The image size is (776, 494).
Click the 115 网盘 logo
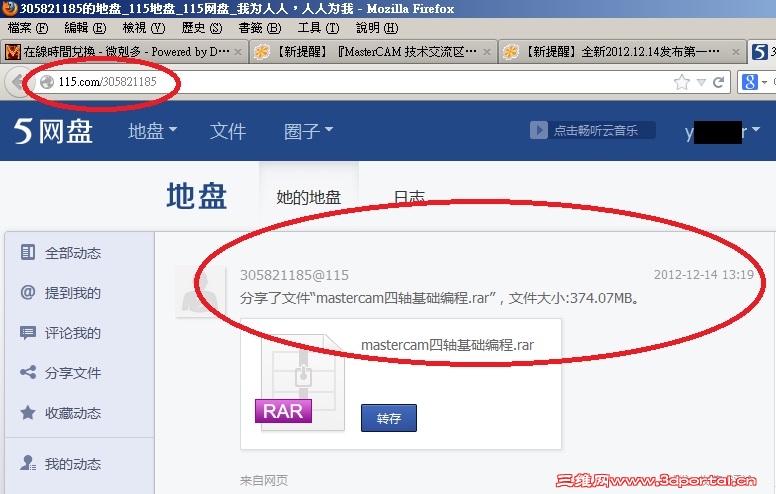click(x=53, y=131)
